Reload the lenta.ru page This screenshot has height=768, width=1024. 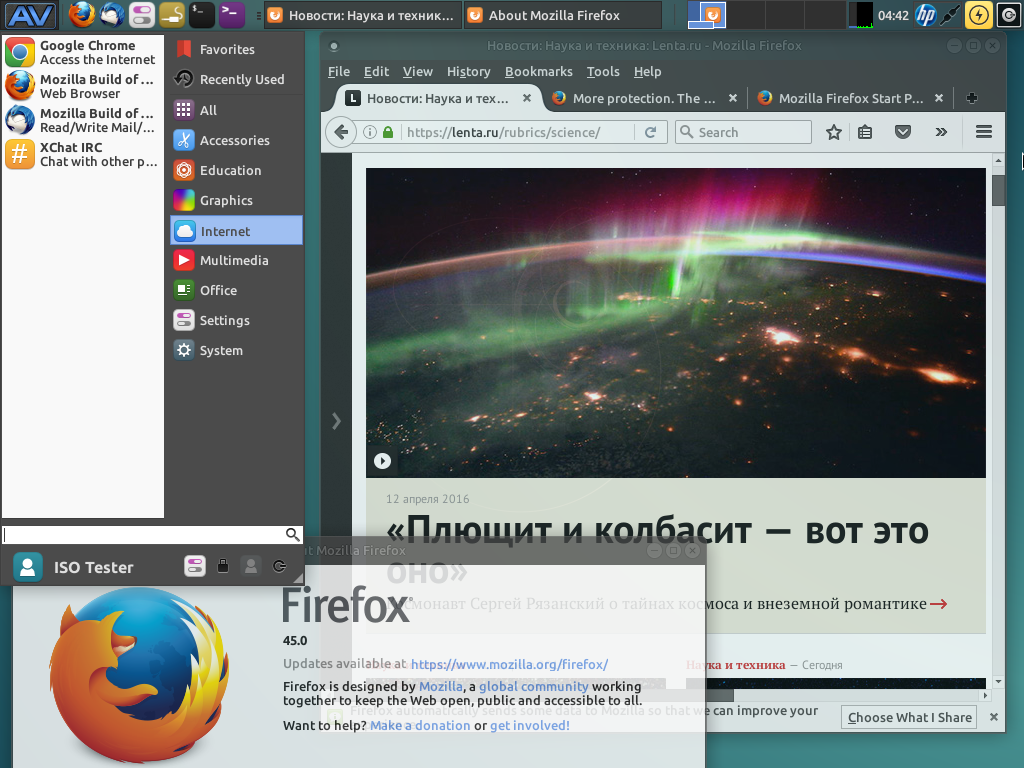649,132
